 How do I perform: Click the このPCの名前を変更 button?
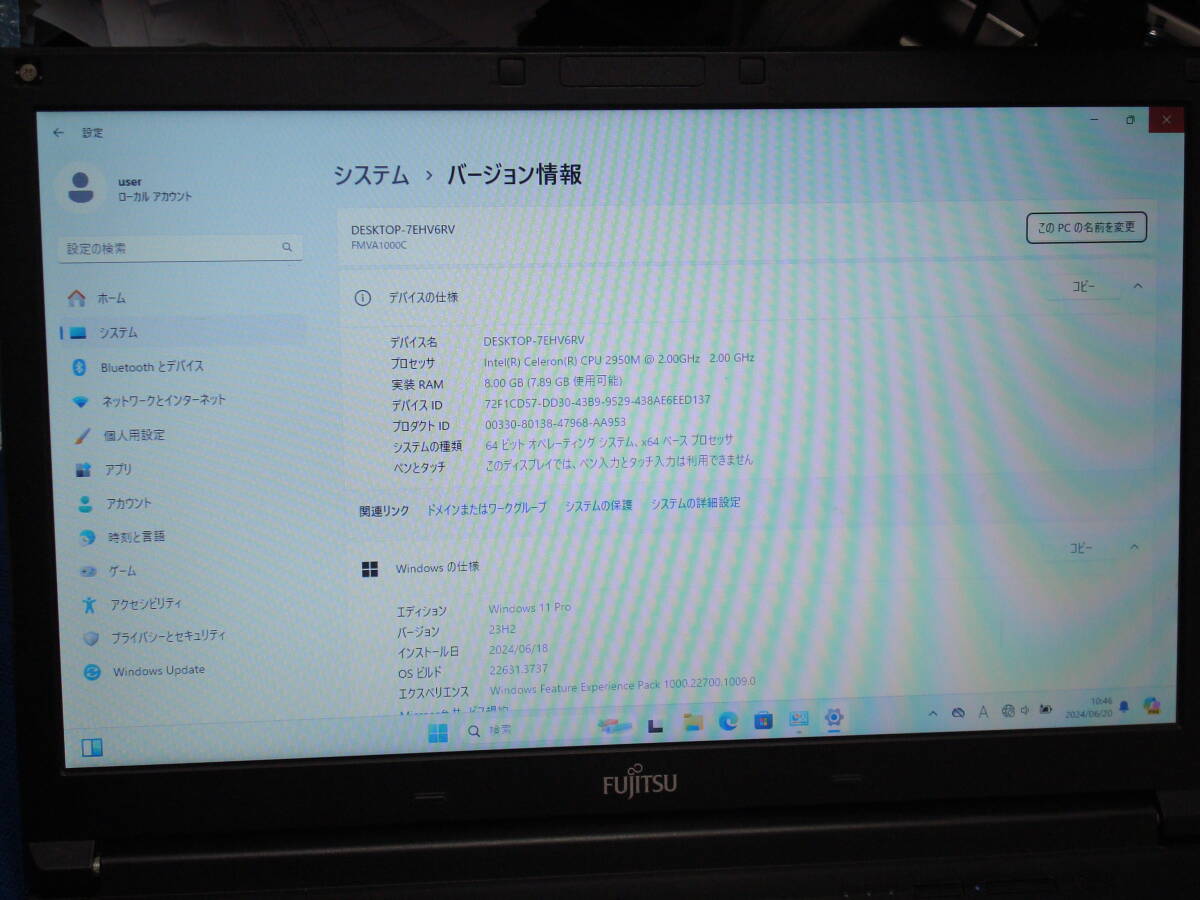coord(1086,227)
